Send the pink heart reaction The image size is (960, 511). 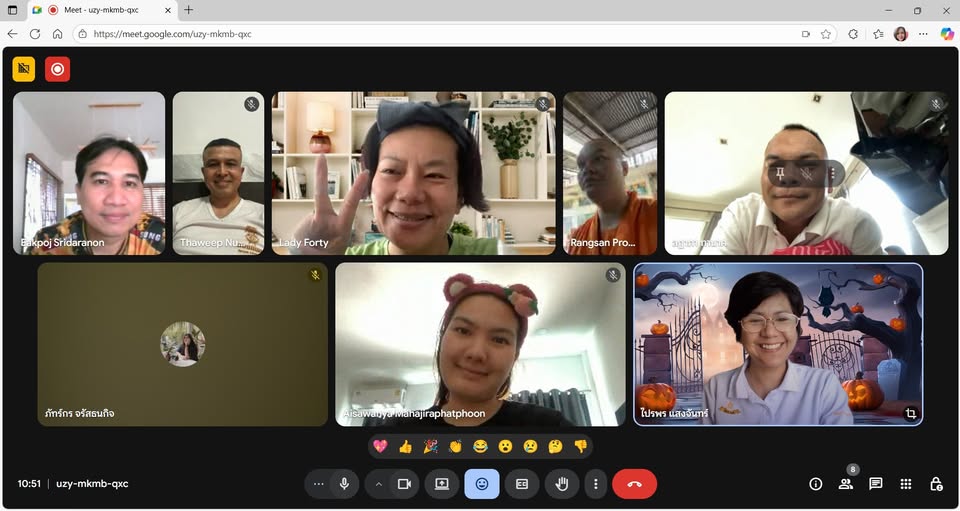point(380,446)
